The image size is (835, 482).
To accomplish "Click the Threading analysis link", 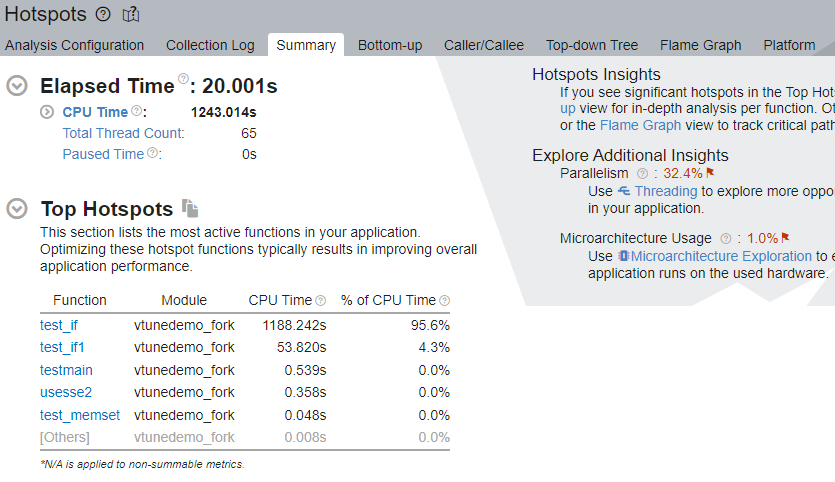I will pyautogui.click(x=666, y=191).
